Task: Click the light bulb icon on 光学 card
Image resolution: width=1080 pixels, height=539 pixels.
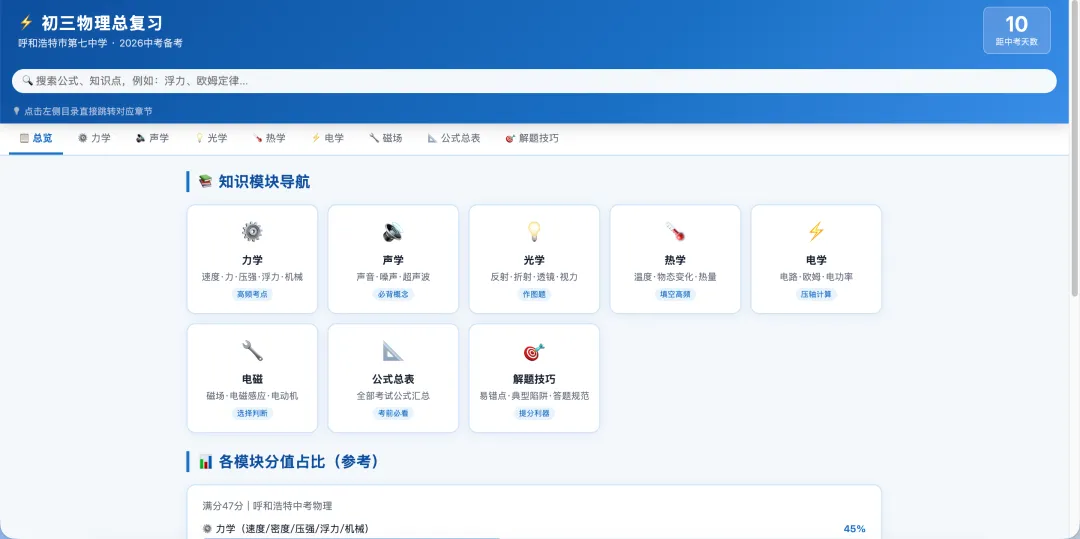Action: (x=534, y=232)
